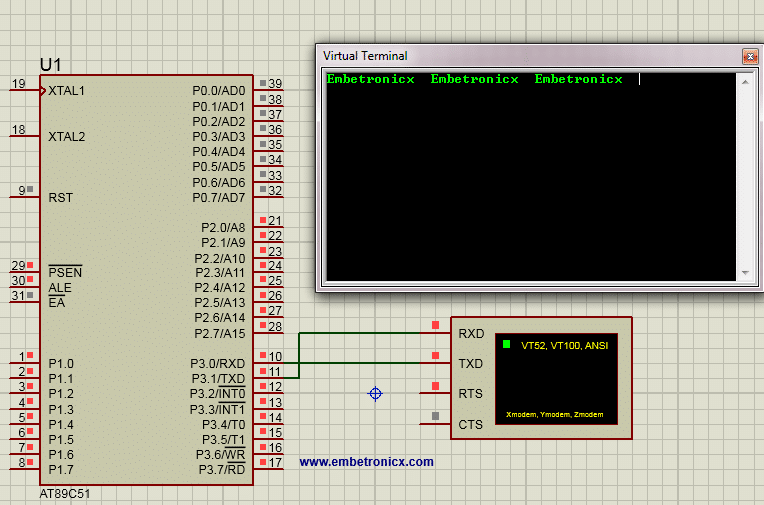Click the 'Xmodem, Ymodem, Zmodem' display text
764x505 pixels.
pyautogui.click(x=554, y=414)
